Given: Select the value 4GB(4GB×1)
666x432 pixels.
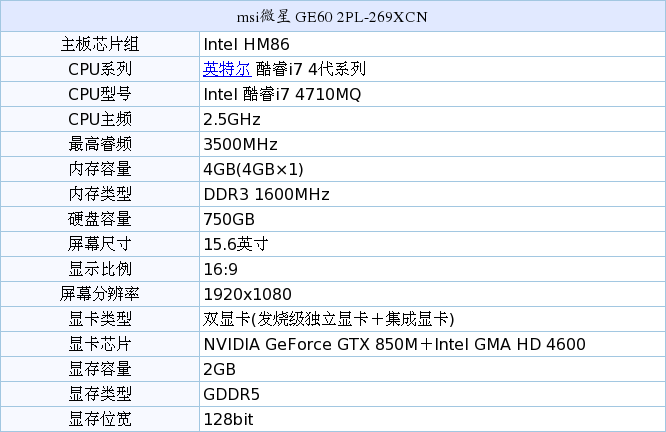Looking at the screenshot, I should (254, 169).
